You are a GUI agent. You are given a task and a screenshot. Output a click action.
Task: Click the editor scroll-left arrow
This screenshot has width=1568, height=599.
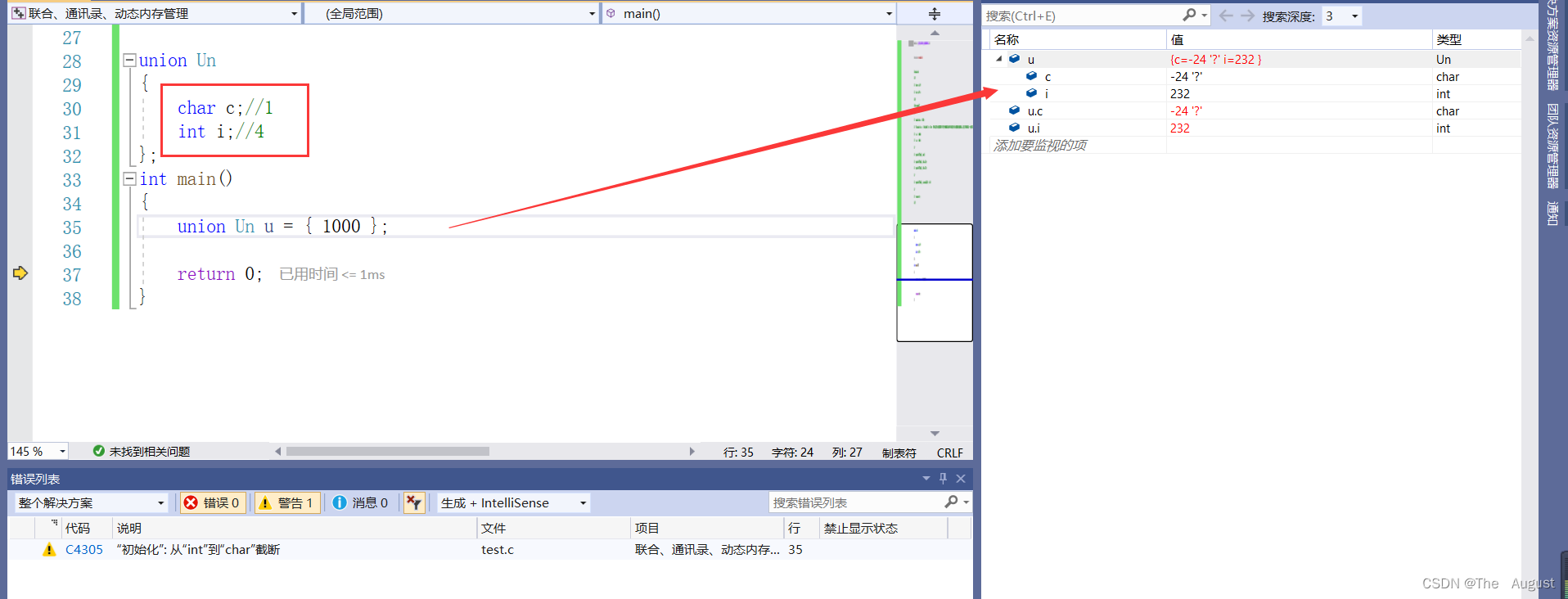(x=278, y=451)
